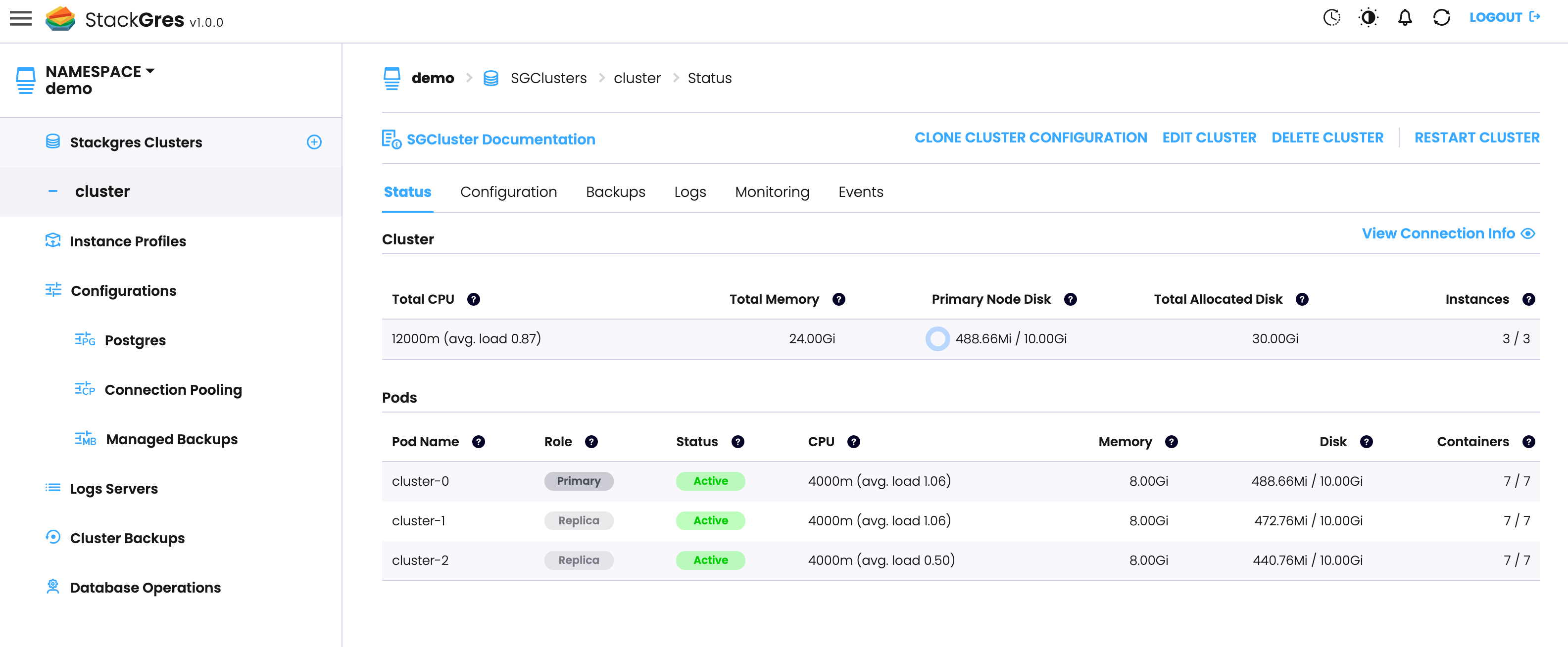Image resolution: width=1568 pixels, height=647 pixels.
Task: Click RESTART CLUSTER
Action: pyautogui.click(x=1477, y=138)
